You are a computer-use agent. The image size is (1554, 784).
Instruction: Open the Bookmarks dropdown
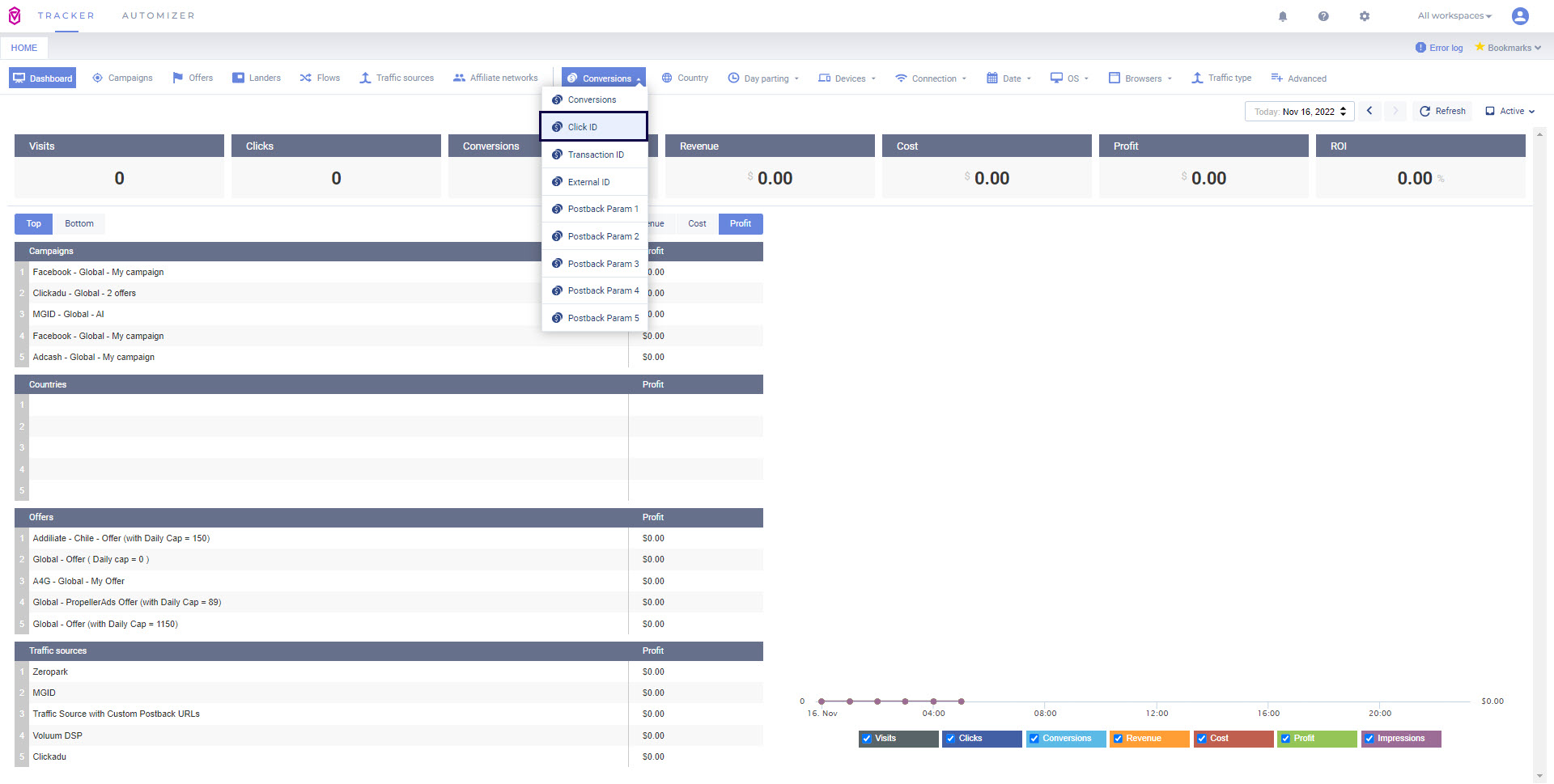coord(1509,48)
